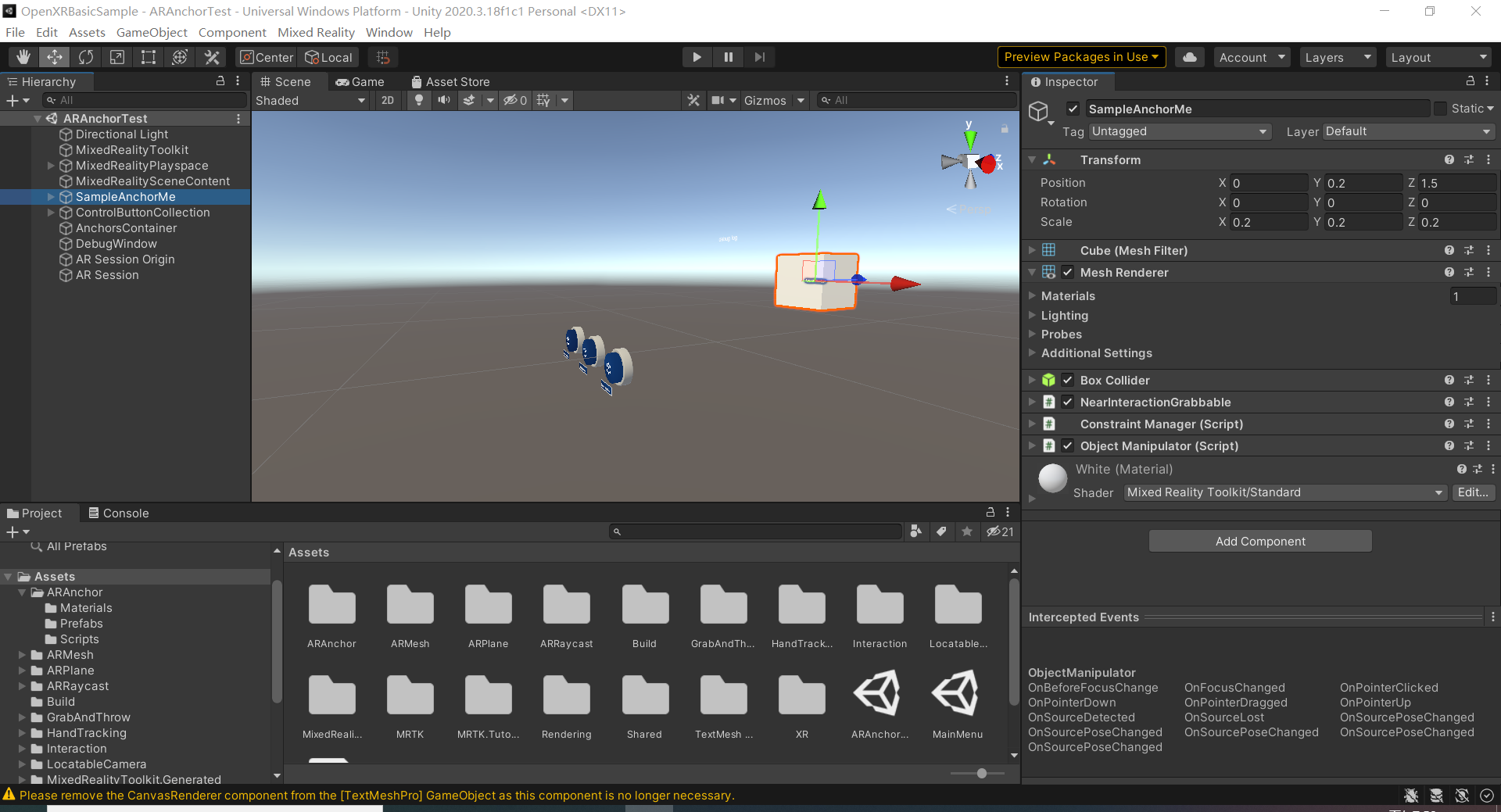The width and height of the screenshot is (1501, 812).
Task: Open Mesh Renderer component options menu
Action: [1488, 272]
